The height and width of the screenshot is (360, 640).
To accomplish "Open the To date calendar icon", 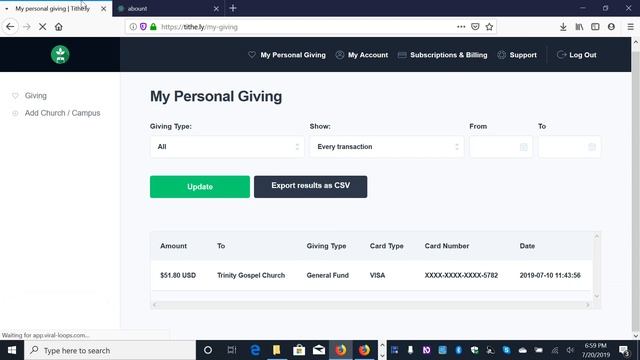I will click(592, 147).
